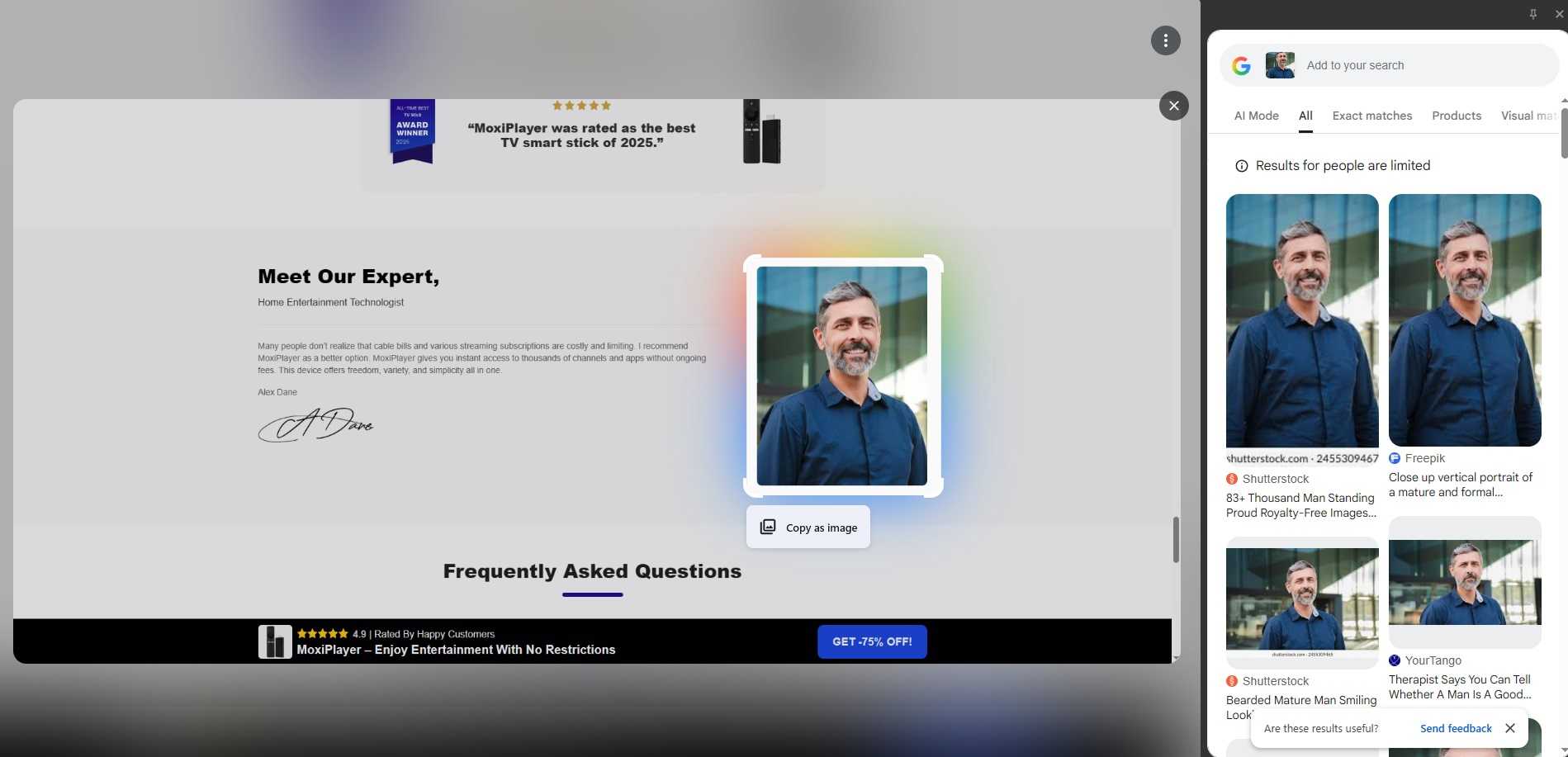Click the selected image thumbnail in search box
Screen dimensions: 1568x757
(1280, 65)
